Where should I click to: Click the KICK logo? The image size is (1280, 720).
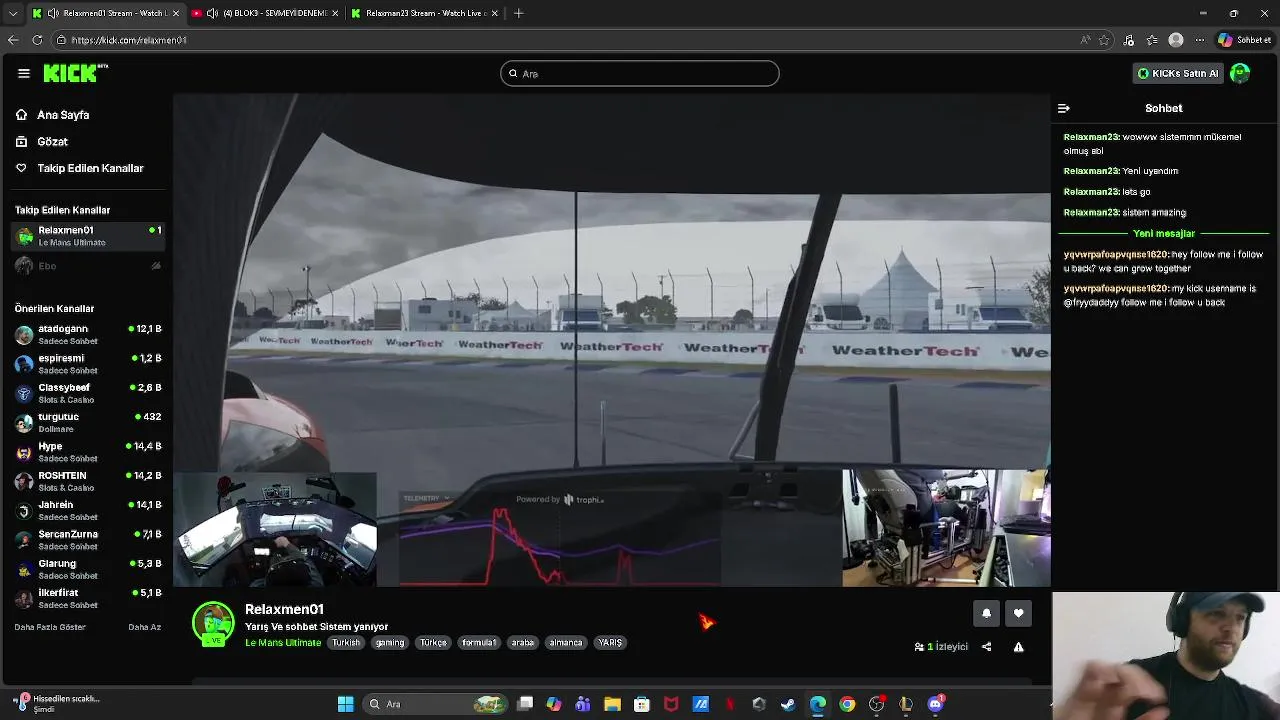point(74,73)
